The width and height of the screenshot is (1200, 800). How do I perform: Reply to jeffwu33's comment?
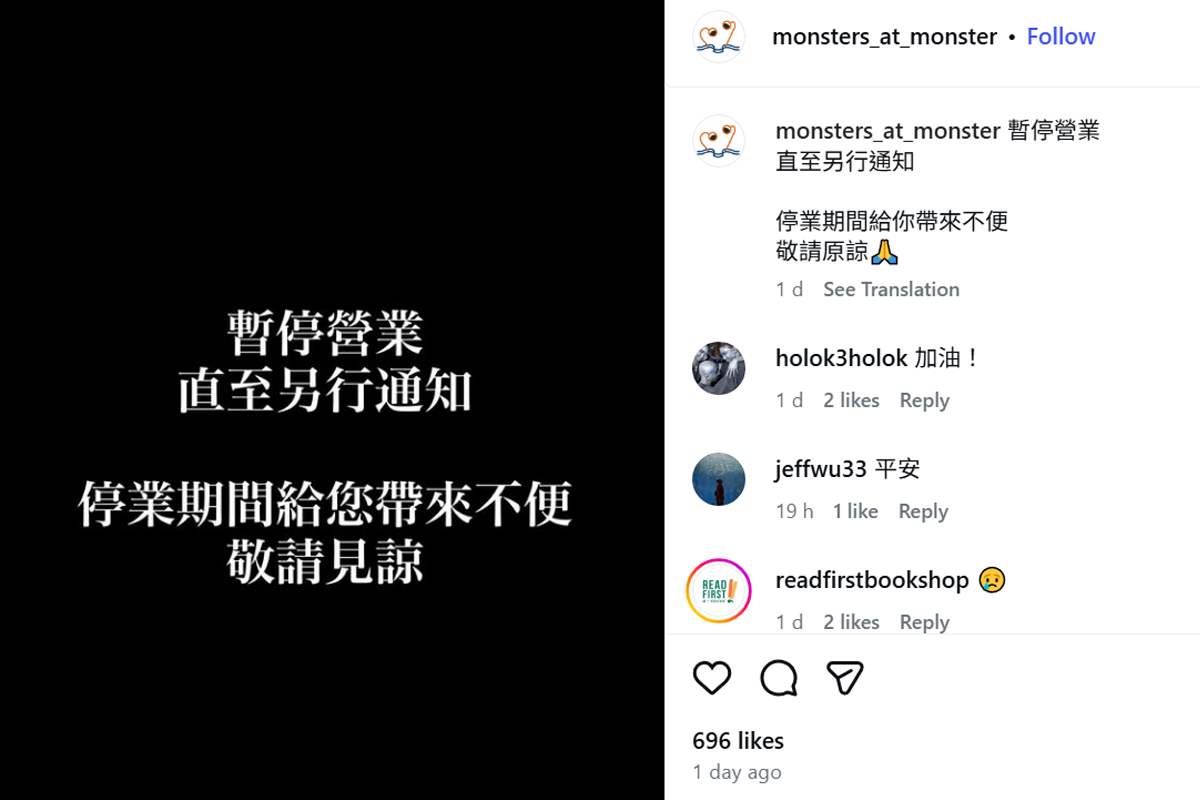[923, 511]
